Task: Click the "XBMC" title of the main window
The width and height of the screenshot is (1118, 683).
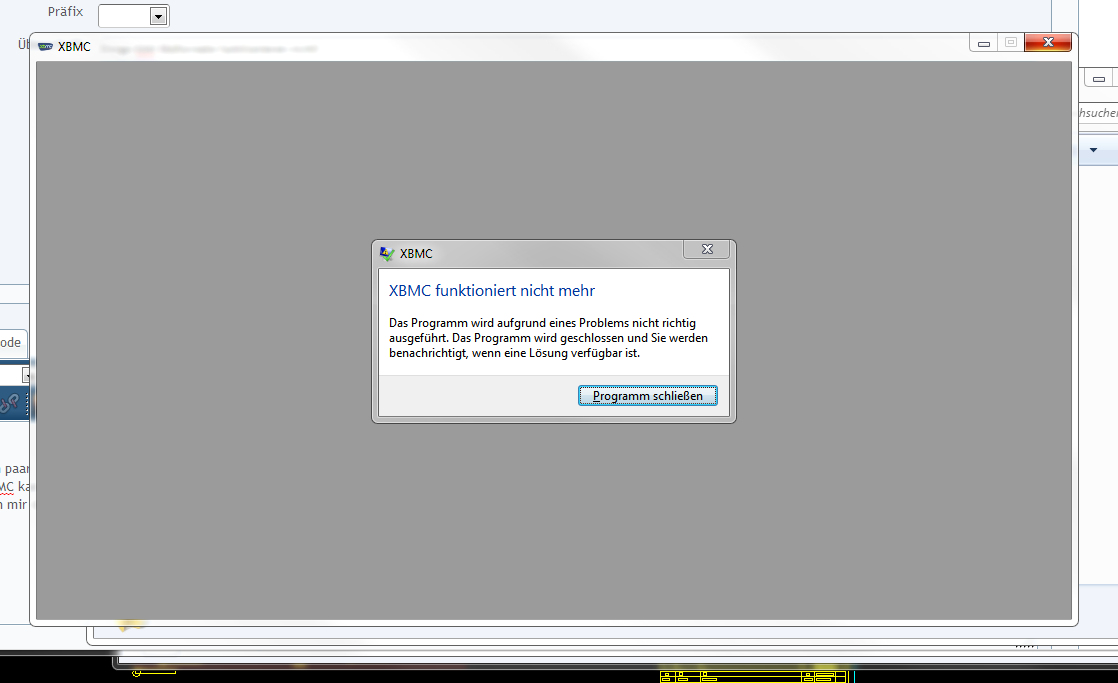Action: [74, 46]
